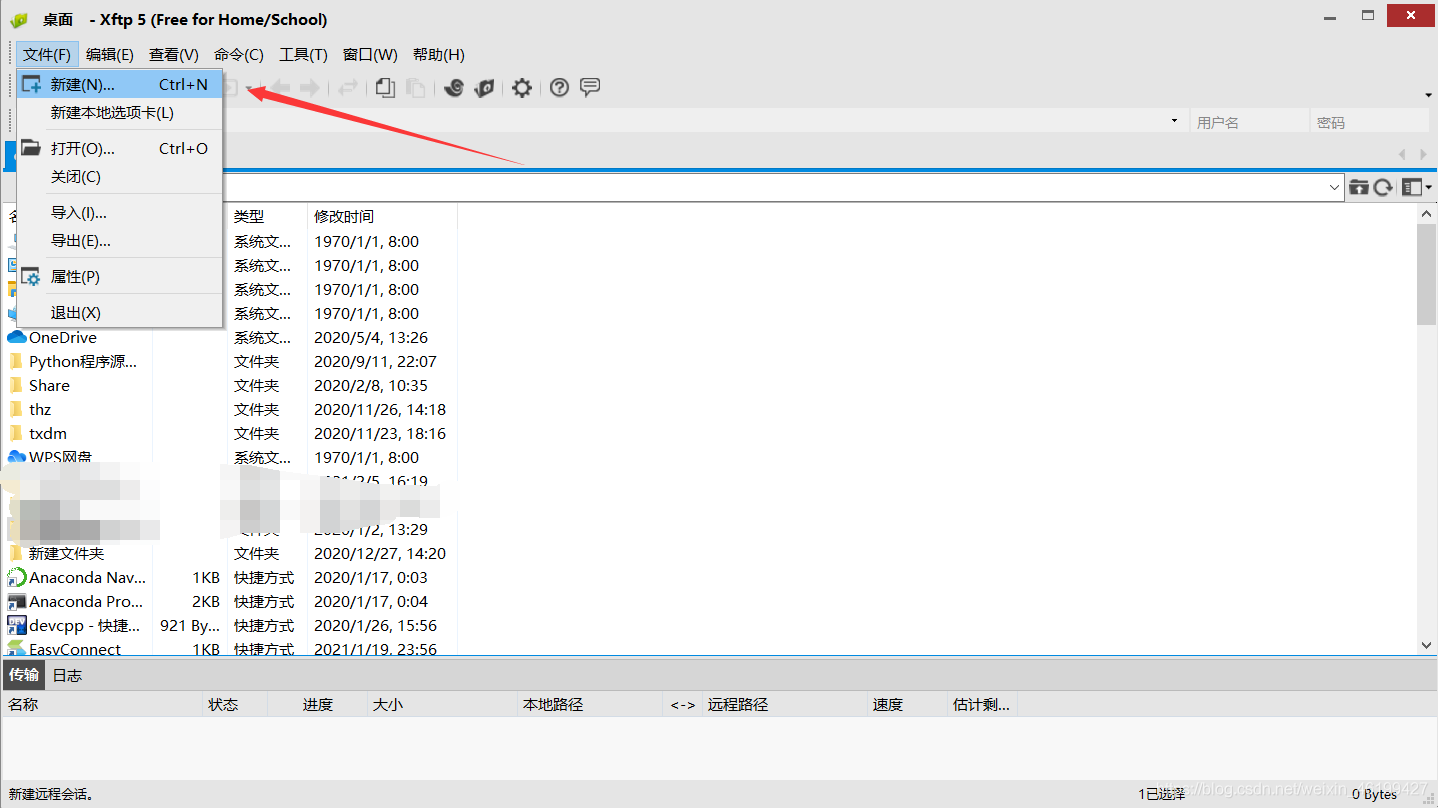Open the host address dropdown arrow
1438x808 pixels.
pyautogui.click(x=1174, y=121)
